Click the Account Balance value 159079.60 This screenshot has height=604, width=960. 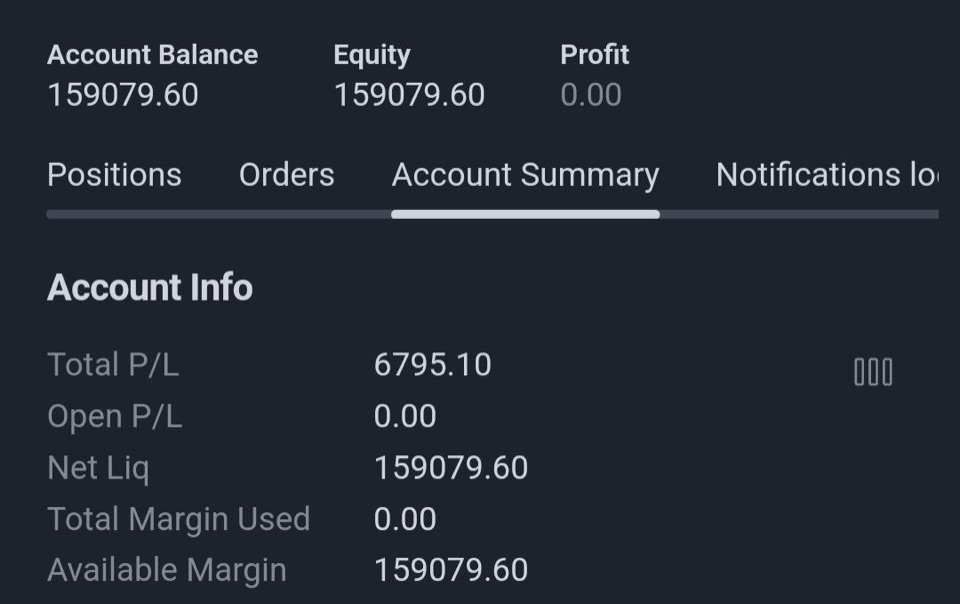click(x=123, y=95)
